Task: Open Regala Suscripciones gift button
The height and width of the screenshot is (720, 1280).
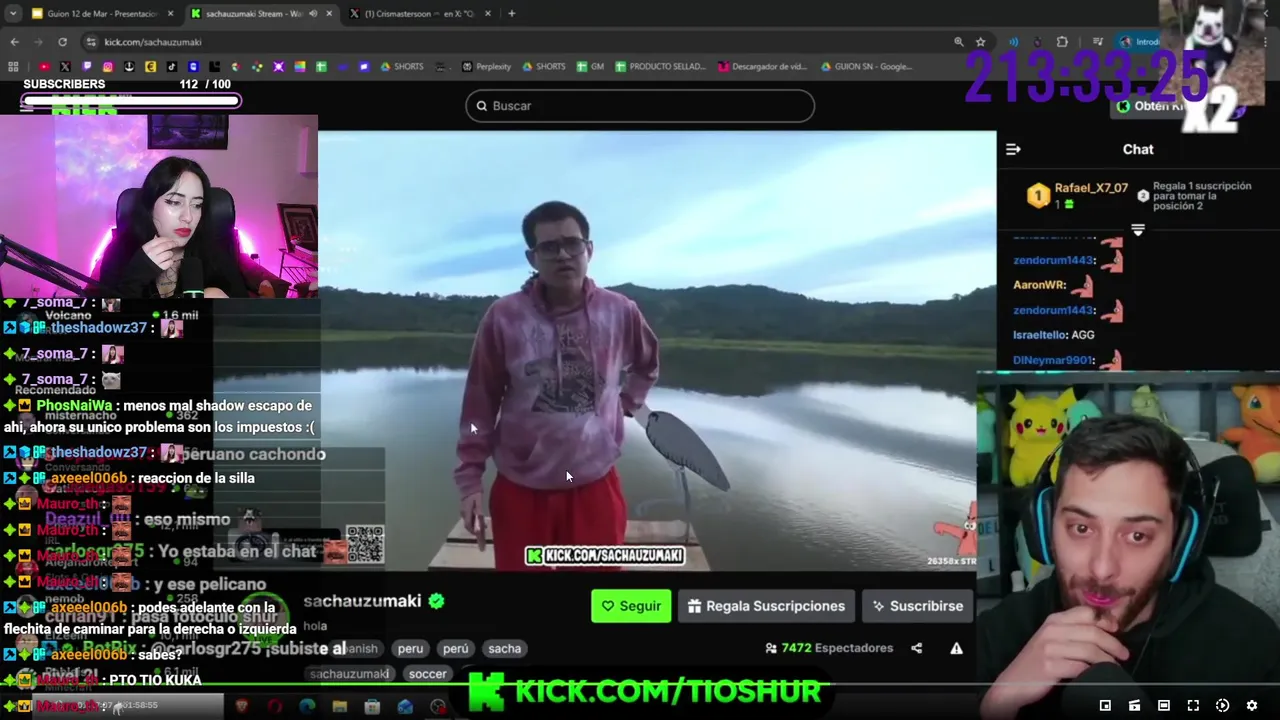Action: [x=766, y=606]
